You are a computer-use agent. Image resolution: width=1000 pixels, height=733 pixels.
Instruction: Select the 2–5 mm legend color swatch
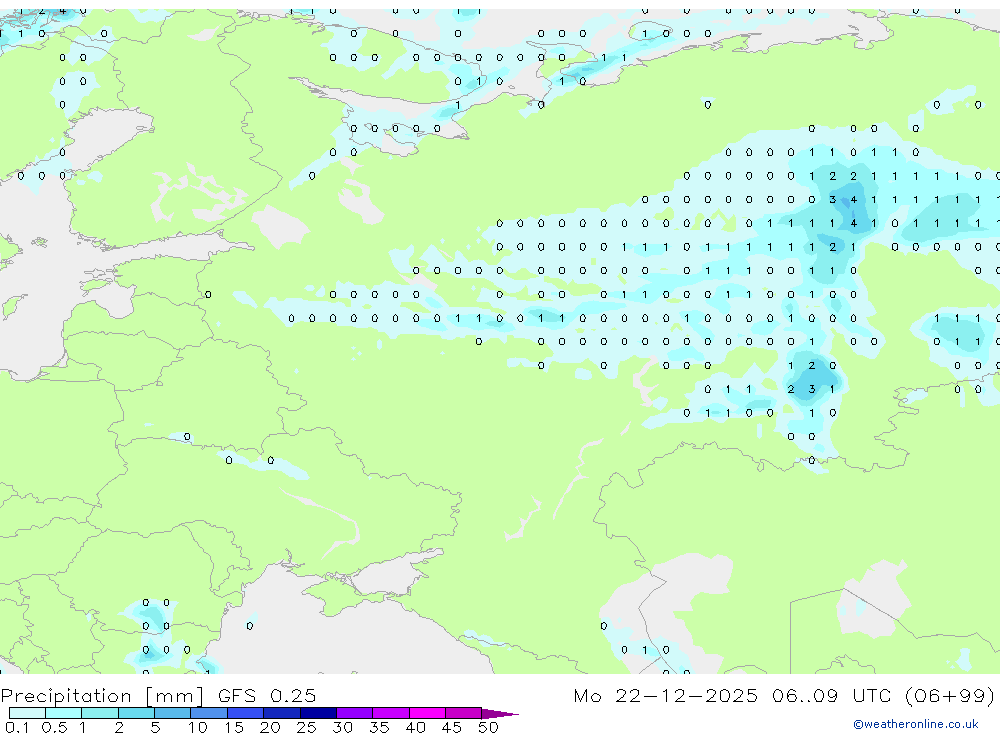[136, 713]
